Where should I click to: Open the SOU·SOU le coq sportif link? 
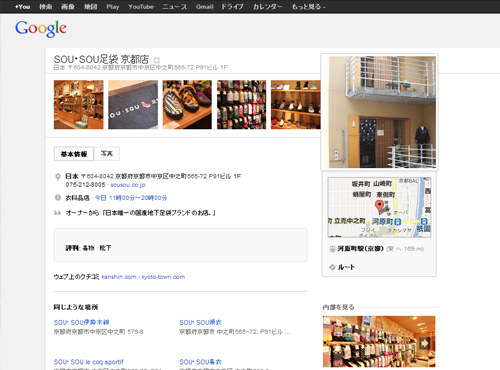click(88, 362)
